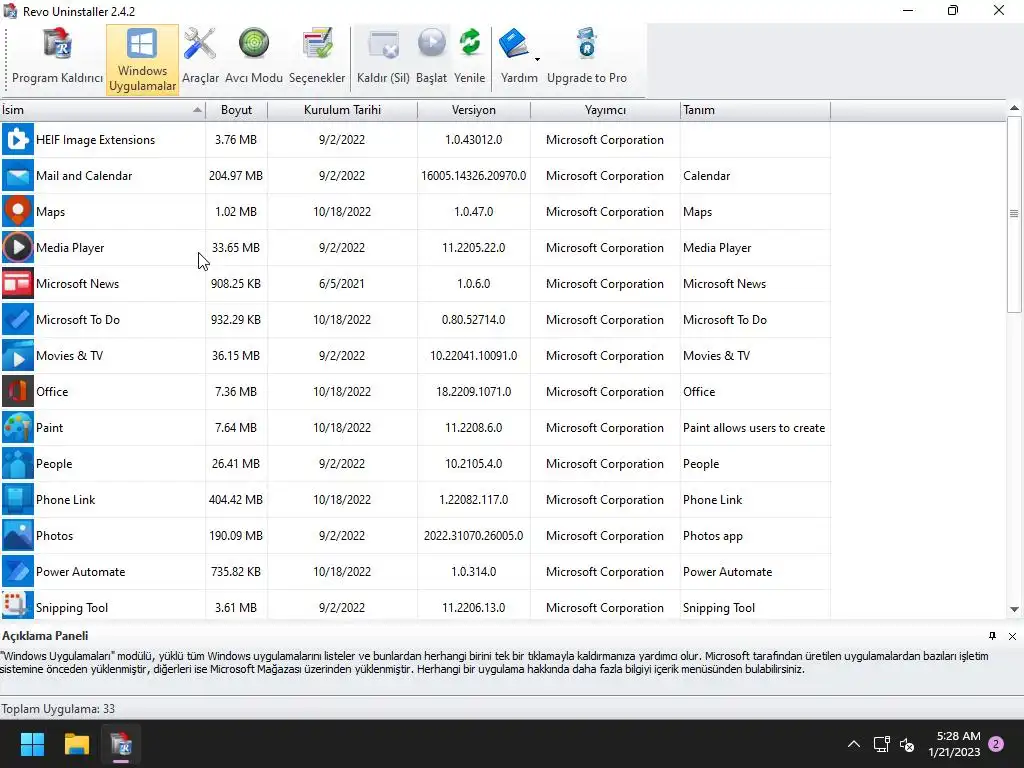1024x768 pixels.
Task: Open the notification badge showing 2
Action: (996, 744)
